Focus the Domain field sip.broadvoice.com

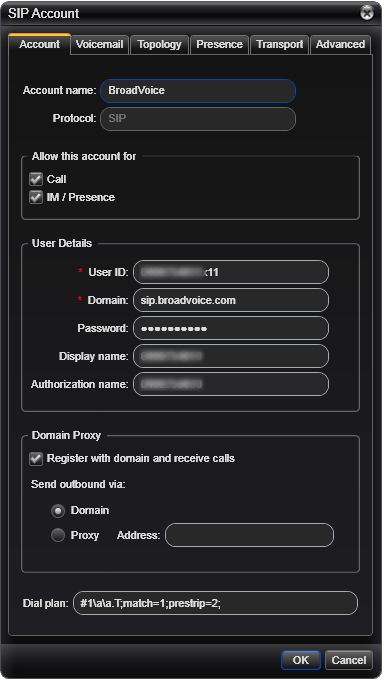pyautogui.click(x=231, y=300)
